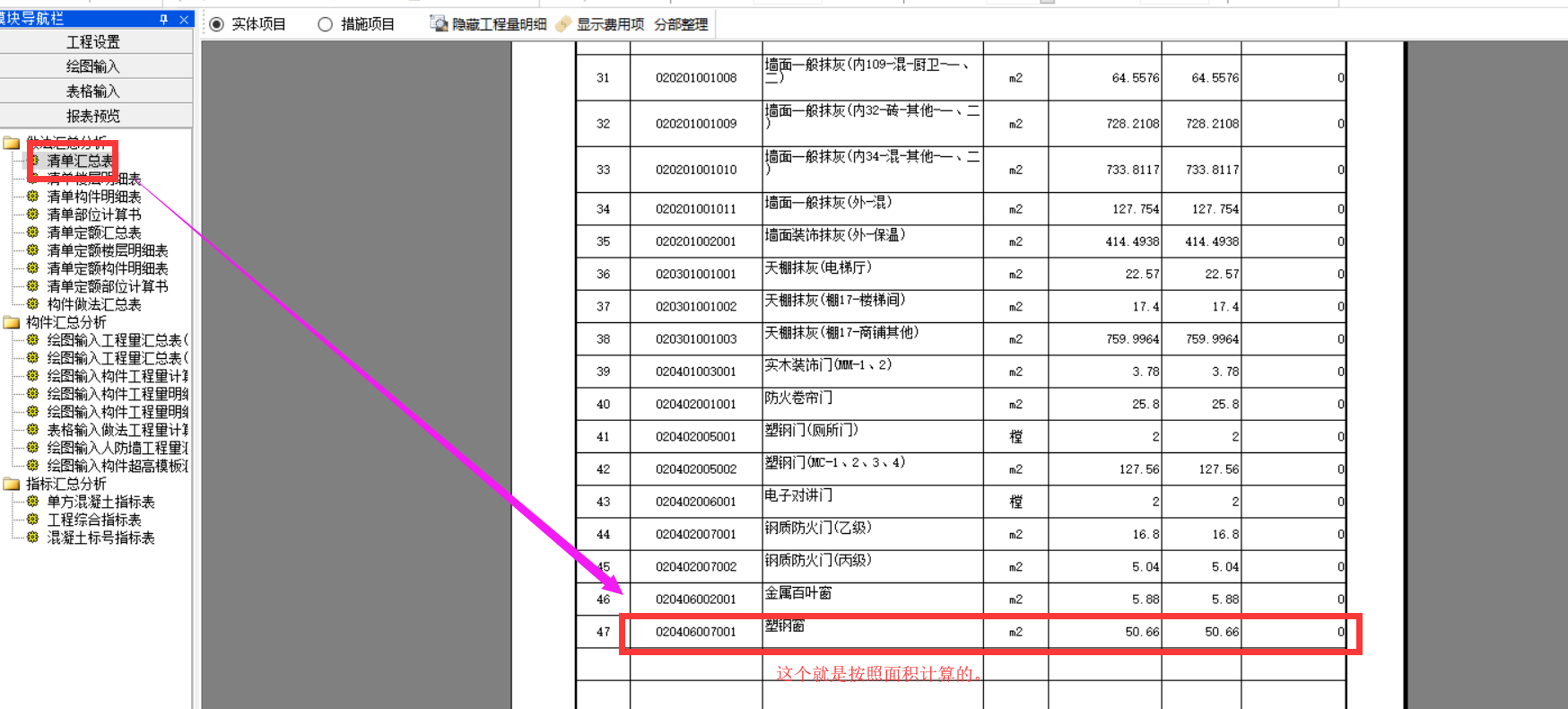Open the 绘图输入 module

pos(95,66)
